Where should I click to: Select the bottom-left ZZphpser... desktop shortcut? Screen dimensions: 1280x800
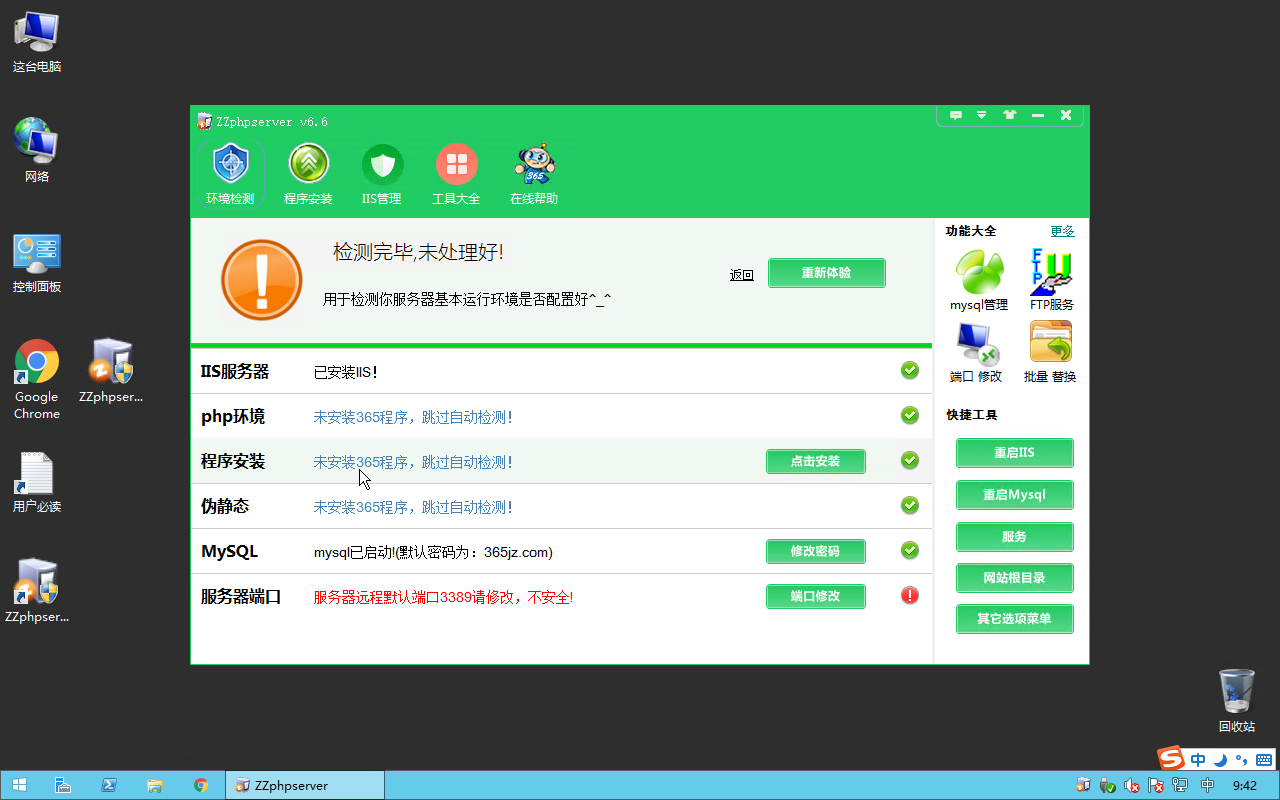pyautogui.click(x=37, y=591)
